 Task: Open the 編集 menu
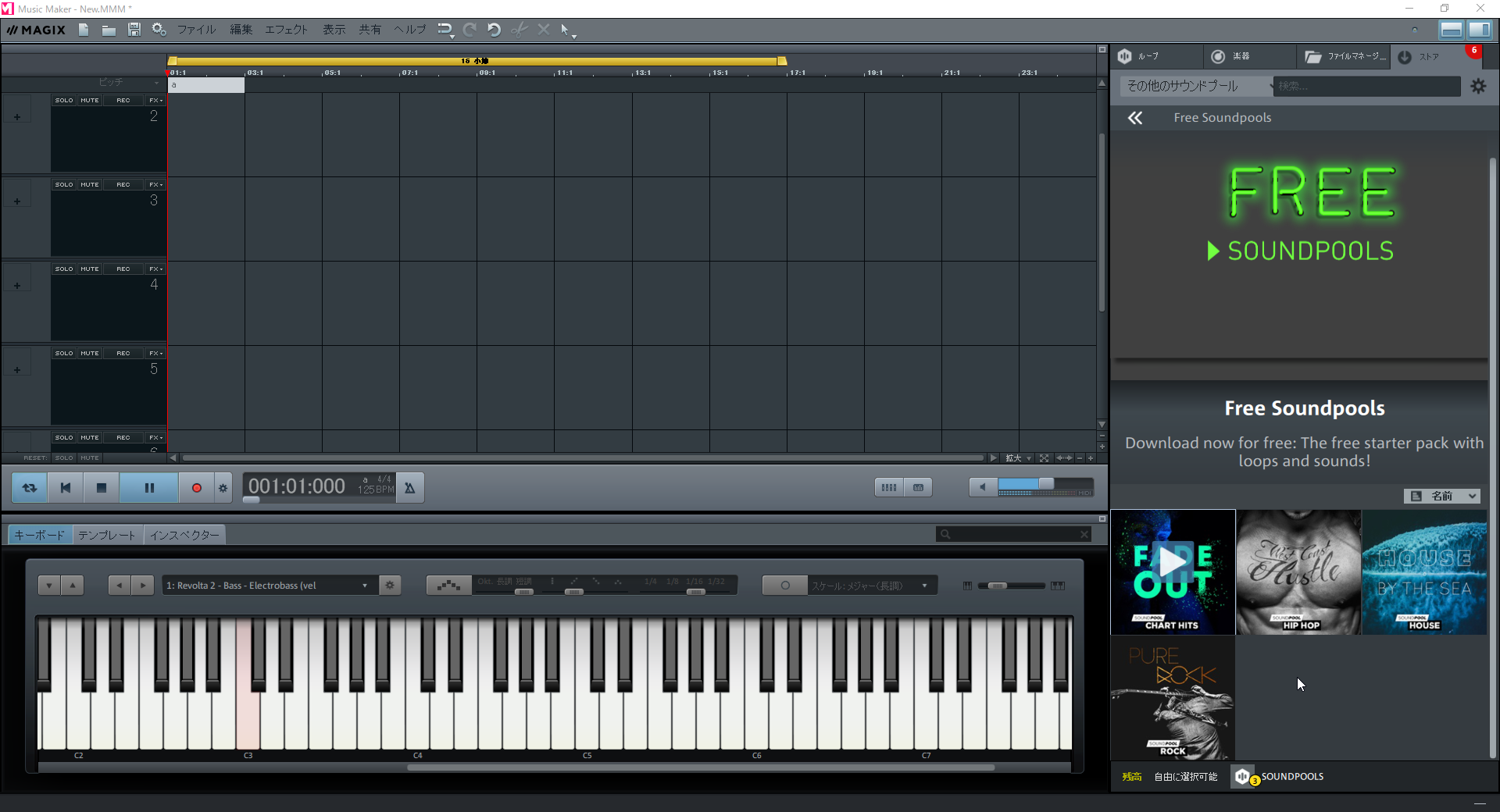241,30
